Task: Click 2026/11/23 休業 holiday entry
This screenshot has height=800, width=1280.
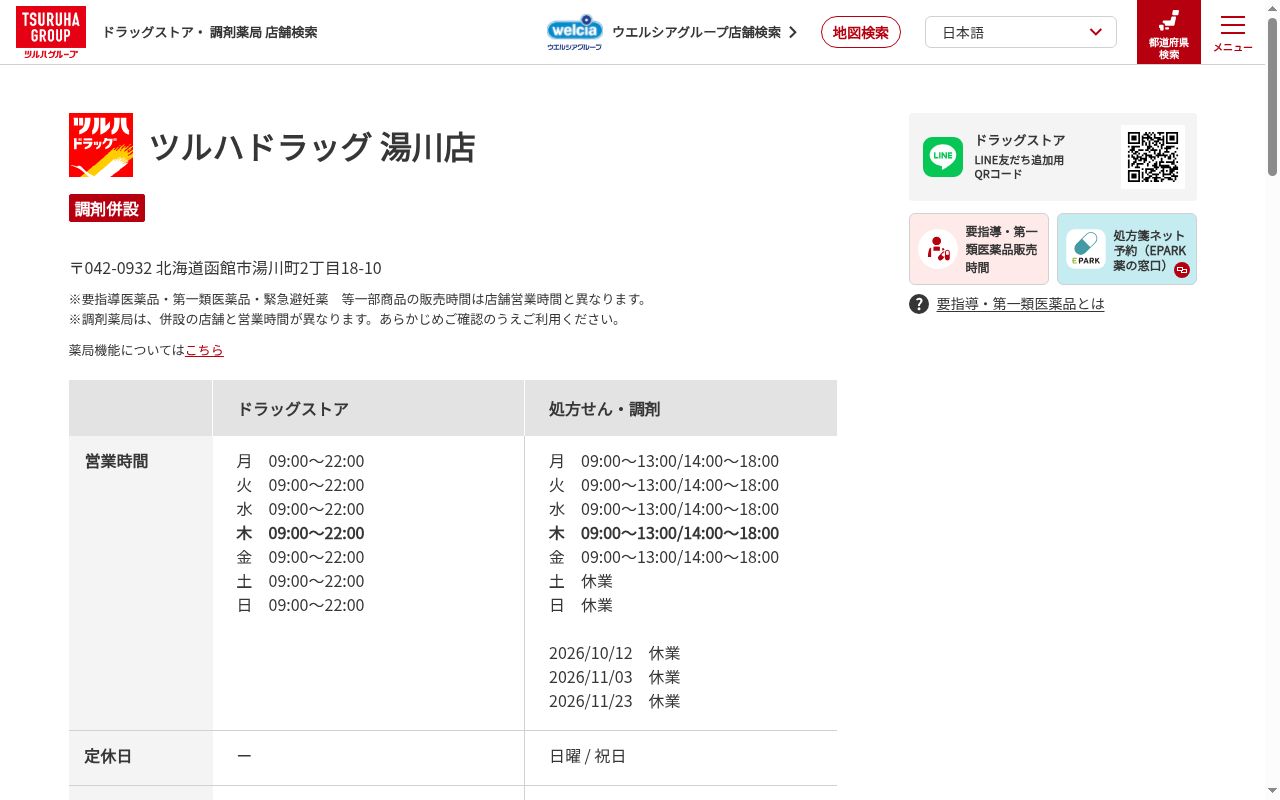Action: tap(614, 701)
